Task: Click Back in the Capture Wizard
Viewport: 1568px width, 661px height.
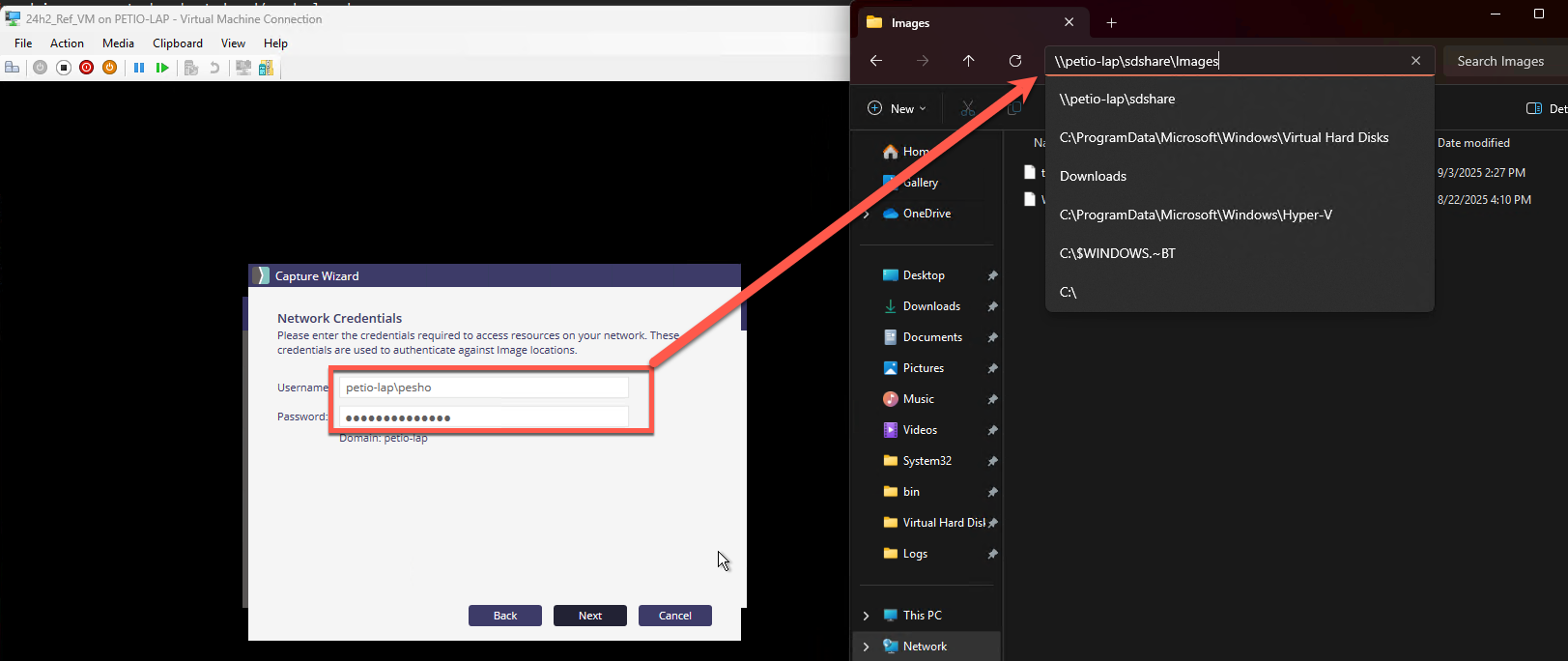Action: 505,616
